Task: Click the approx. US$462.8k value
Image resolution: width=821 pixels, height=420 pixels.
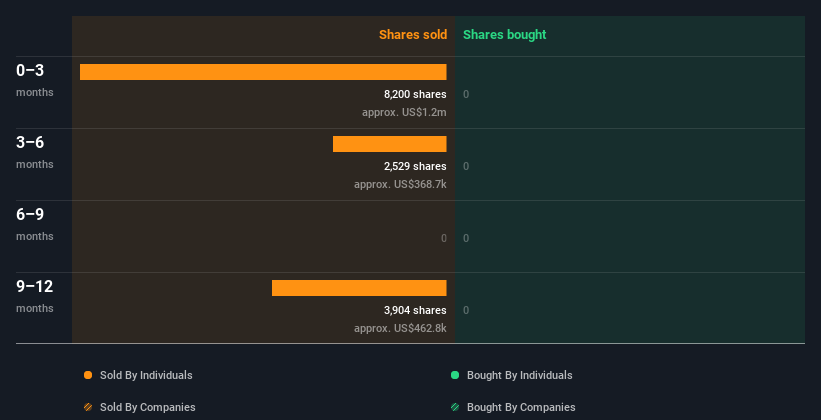Action: click(x=400, y=328)
